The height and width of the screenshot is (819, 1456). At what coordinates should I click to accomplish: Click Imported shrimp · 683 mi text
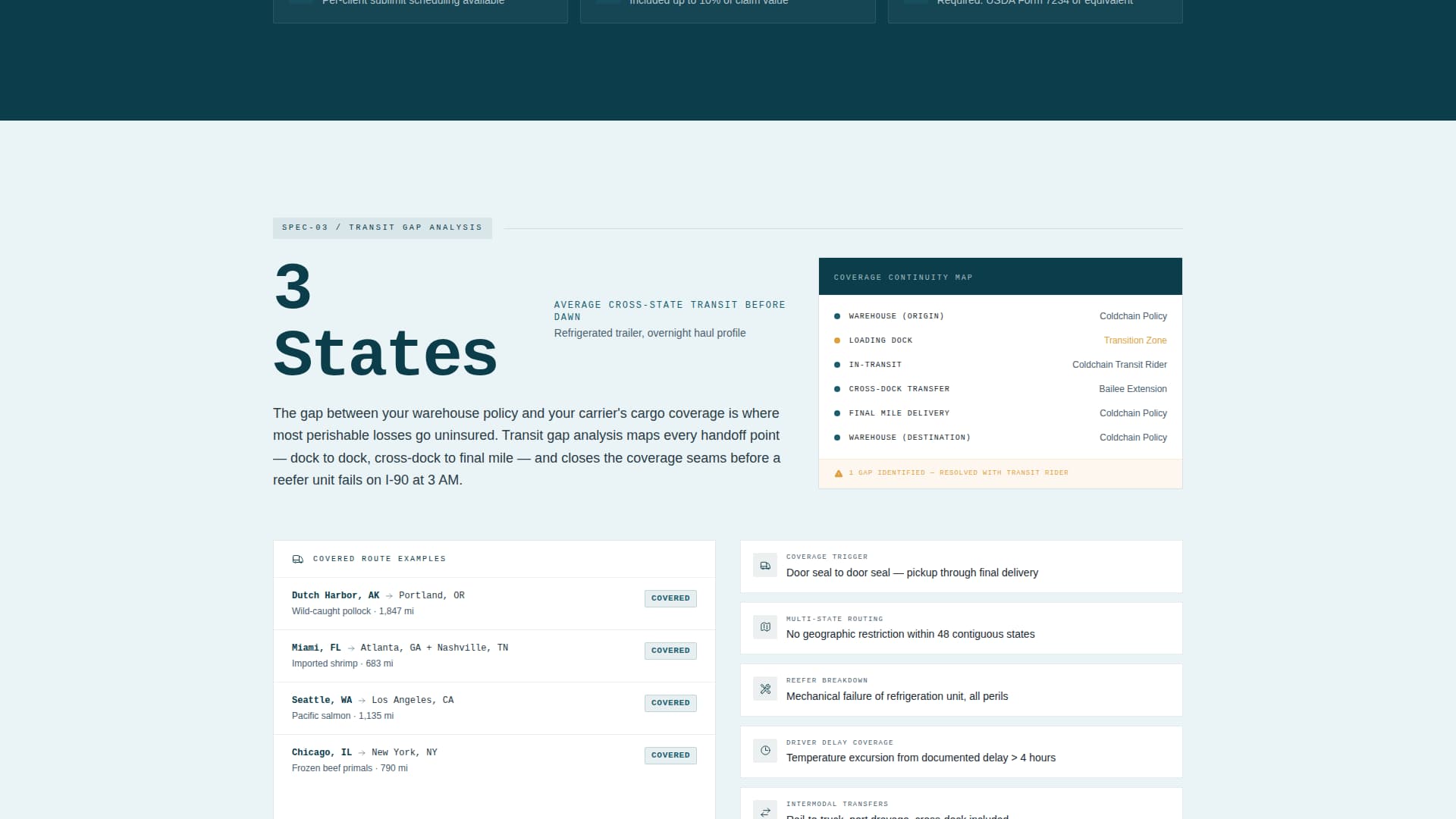pos(342,664)
